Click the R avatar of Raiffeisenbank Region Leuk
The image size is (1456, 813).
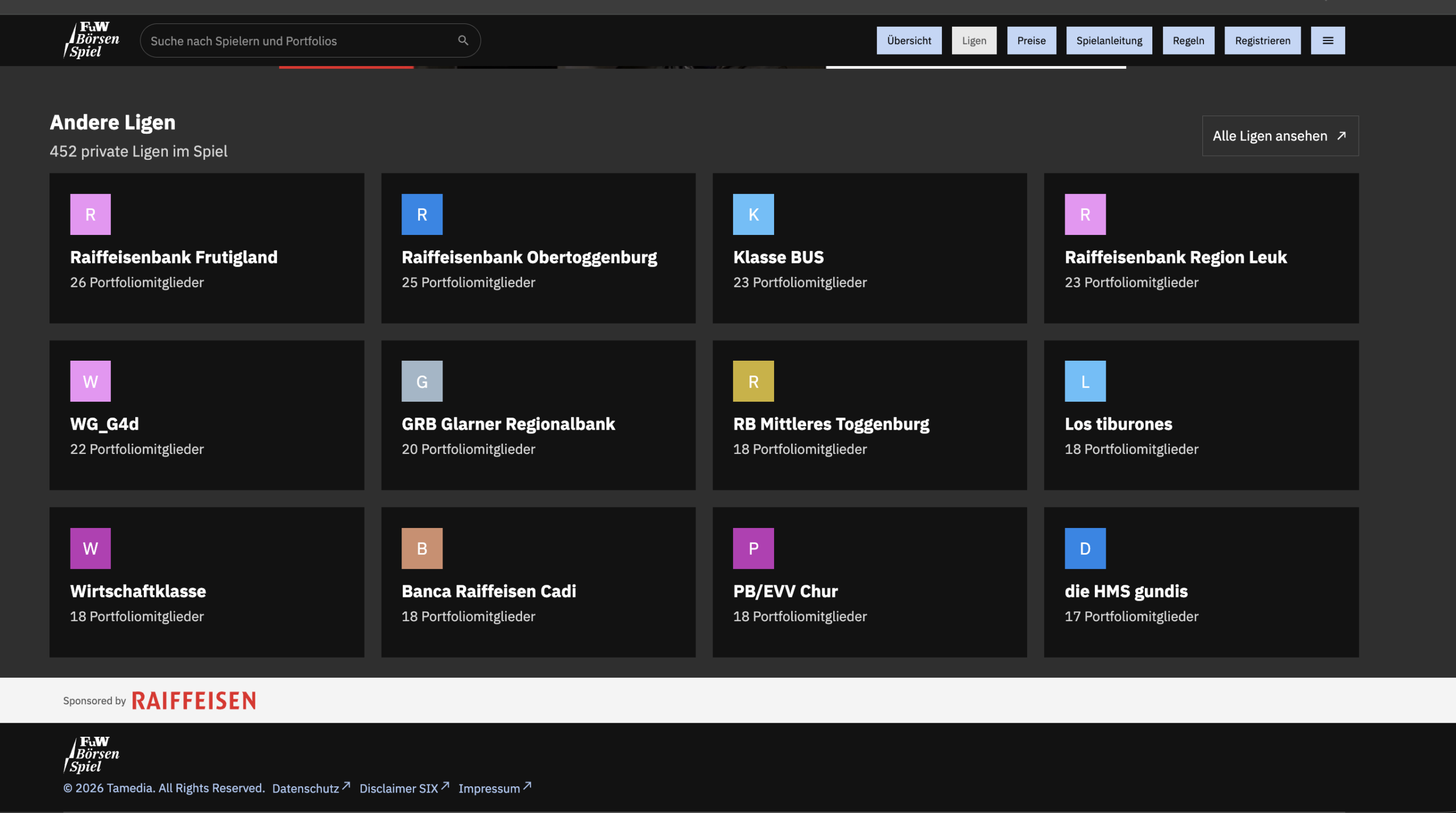coord(1085,214)
